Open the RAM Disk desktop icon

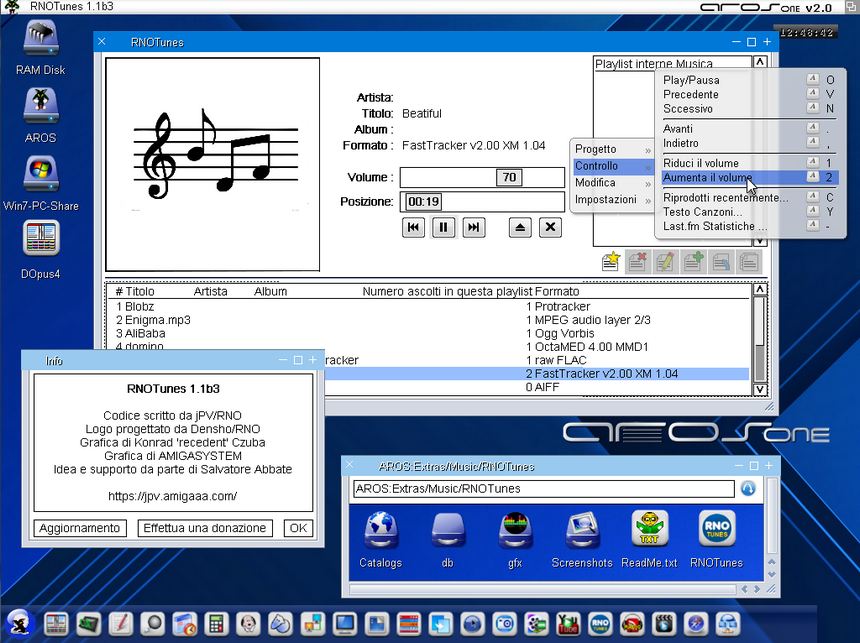[40, 40]
